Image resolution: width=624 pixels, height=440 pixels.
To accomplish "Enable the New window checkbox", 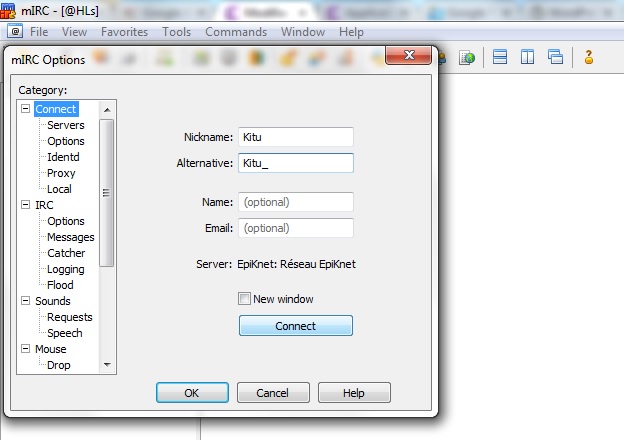I will (244, 298).
